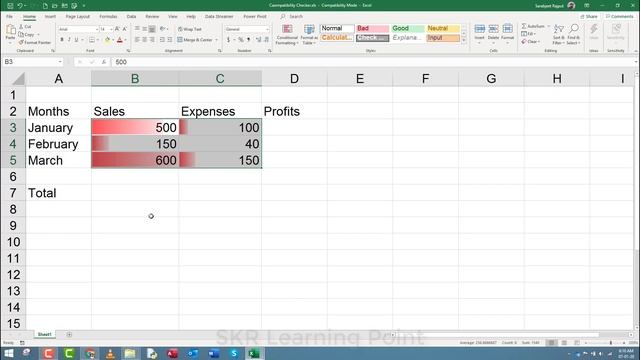Click the Format Painter brush
This screenshot has width=640, height=360.
pyautogui.click(x=35, y=42)
